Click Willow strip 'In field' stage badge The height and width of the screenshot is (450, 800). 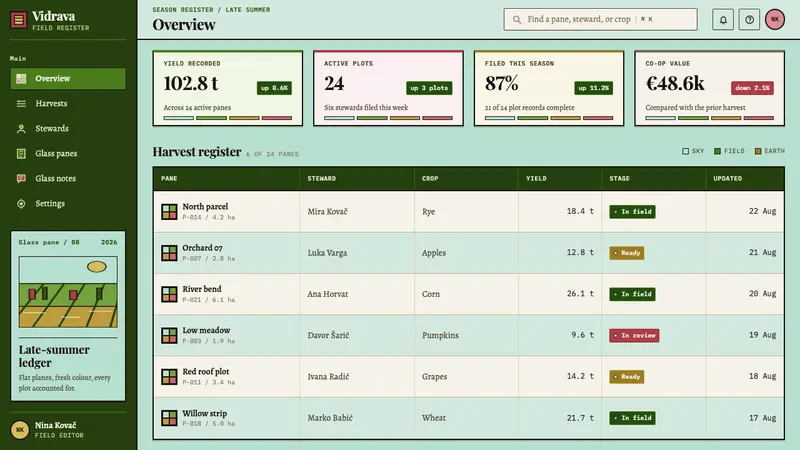click(x=632, y=418)
